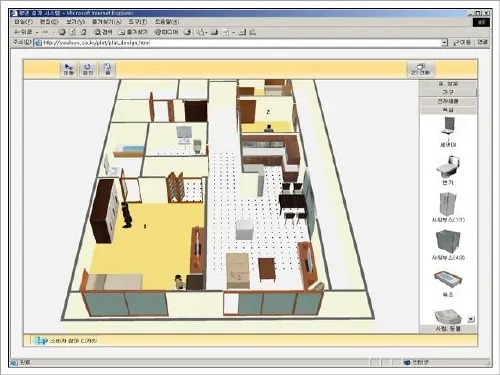Switch to 2D view with the 2D button
500x375 pixels.
(421, 69)
